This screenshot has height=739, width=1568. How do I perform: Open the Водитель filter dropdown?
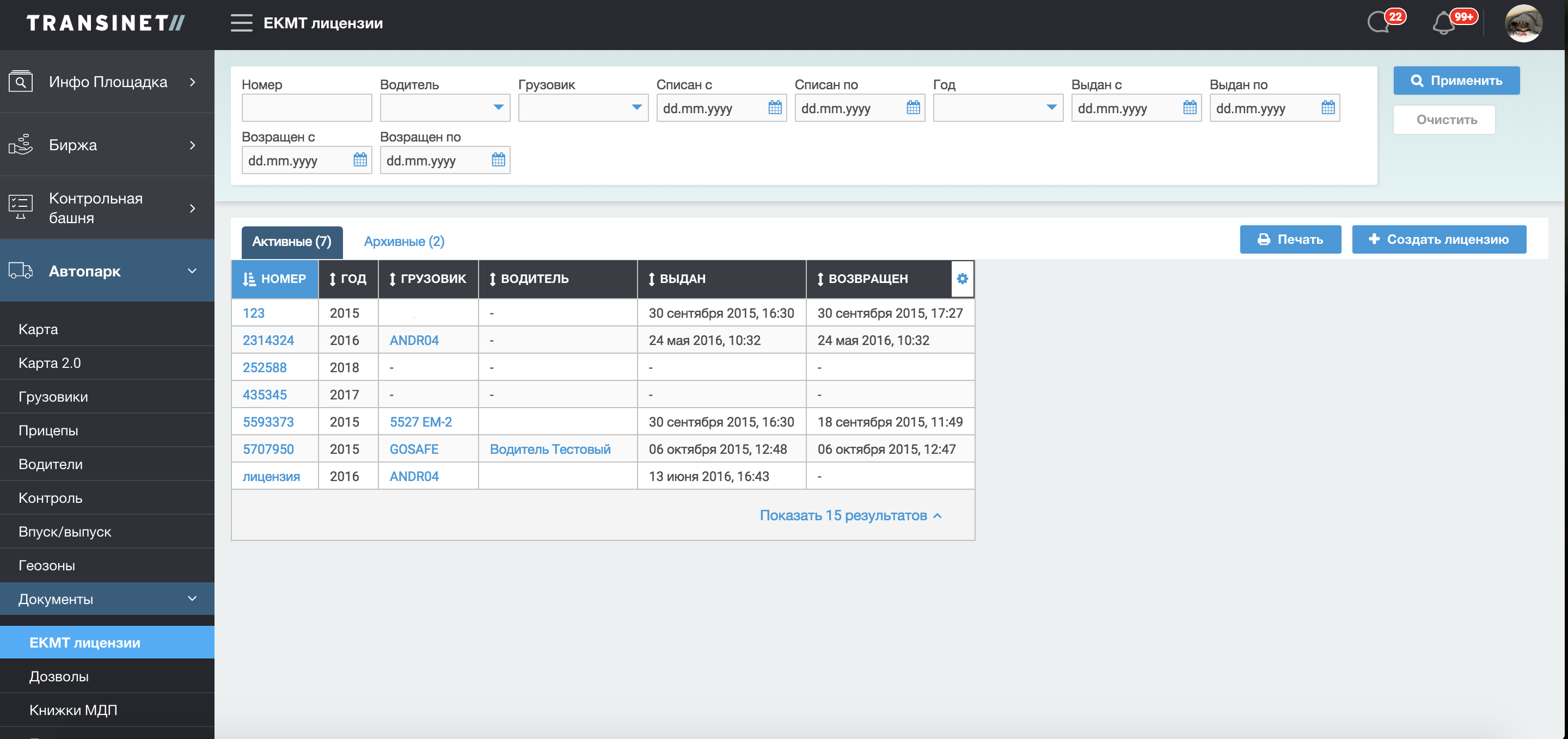pyautogui.click(x=444, y=108)
